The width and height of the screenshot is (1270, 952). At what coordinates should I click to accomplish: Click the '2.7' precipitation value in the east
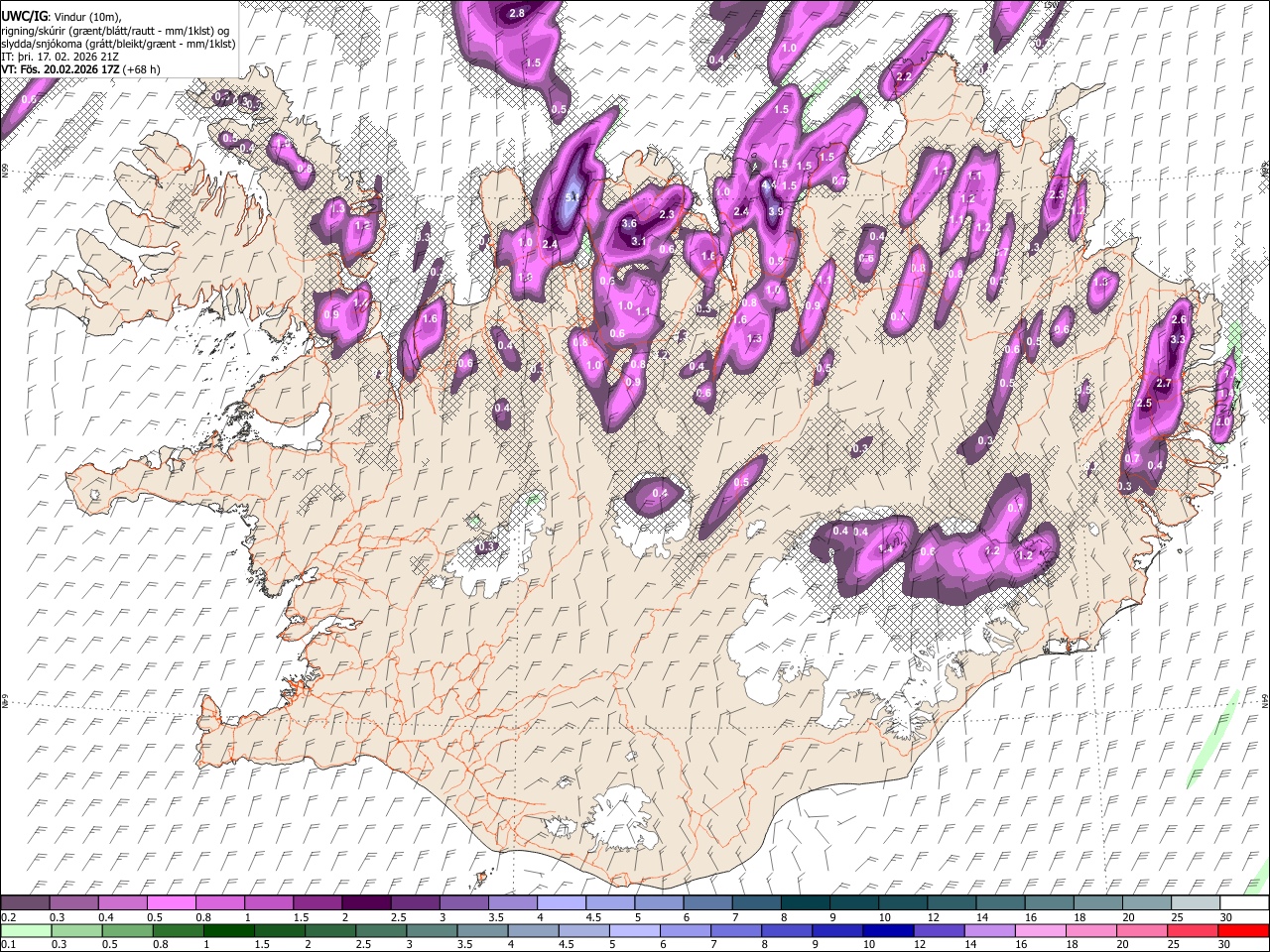coord(1165,384)
